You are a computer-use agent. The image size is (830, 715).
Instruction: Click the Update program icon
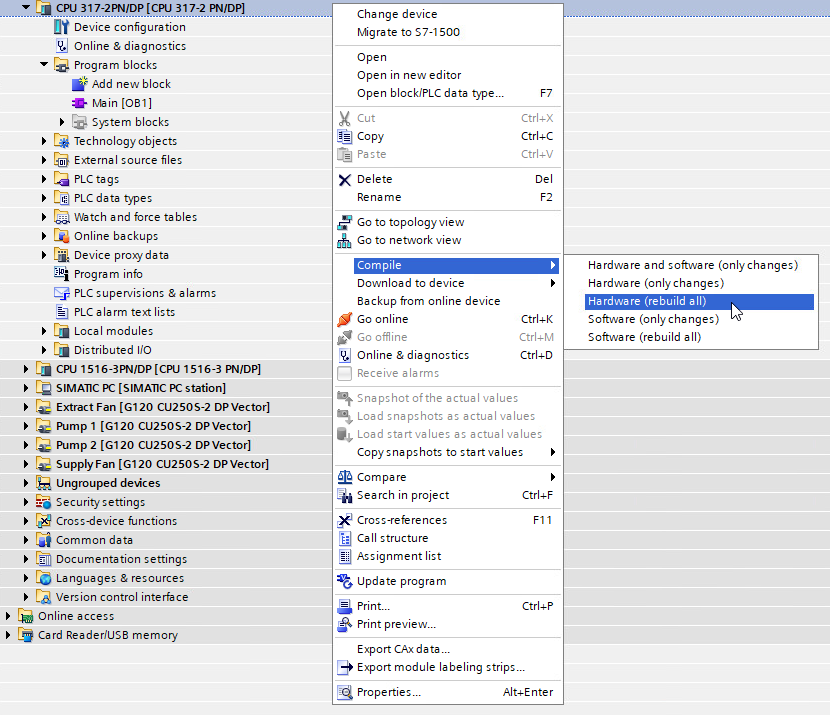point(345,581)
